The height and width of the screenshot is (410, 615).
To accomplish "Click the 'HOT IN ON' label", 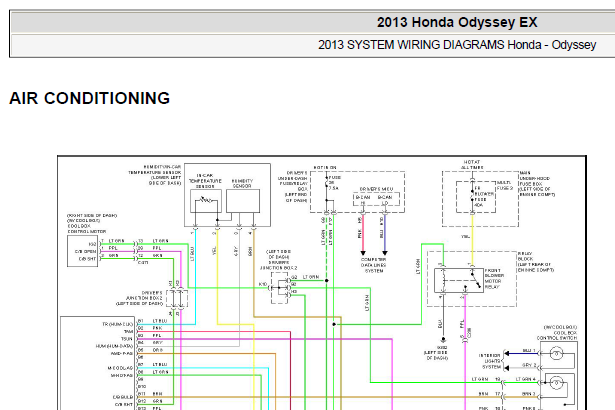I will [325, 168].
